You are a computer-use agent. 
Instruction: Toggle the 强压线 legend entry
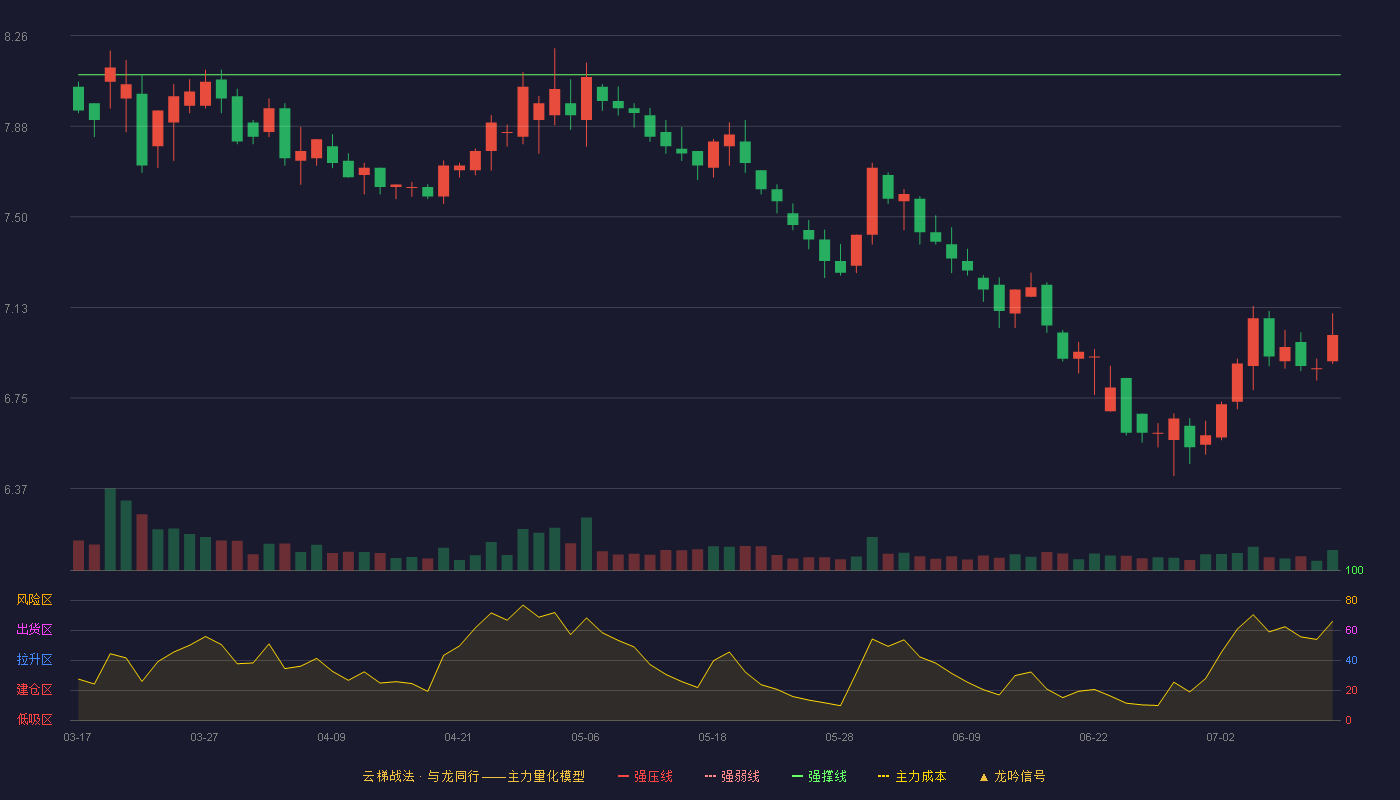[645, 776]
